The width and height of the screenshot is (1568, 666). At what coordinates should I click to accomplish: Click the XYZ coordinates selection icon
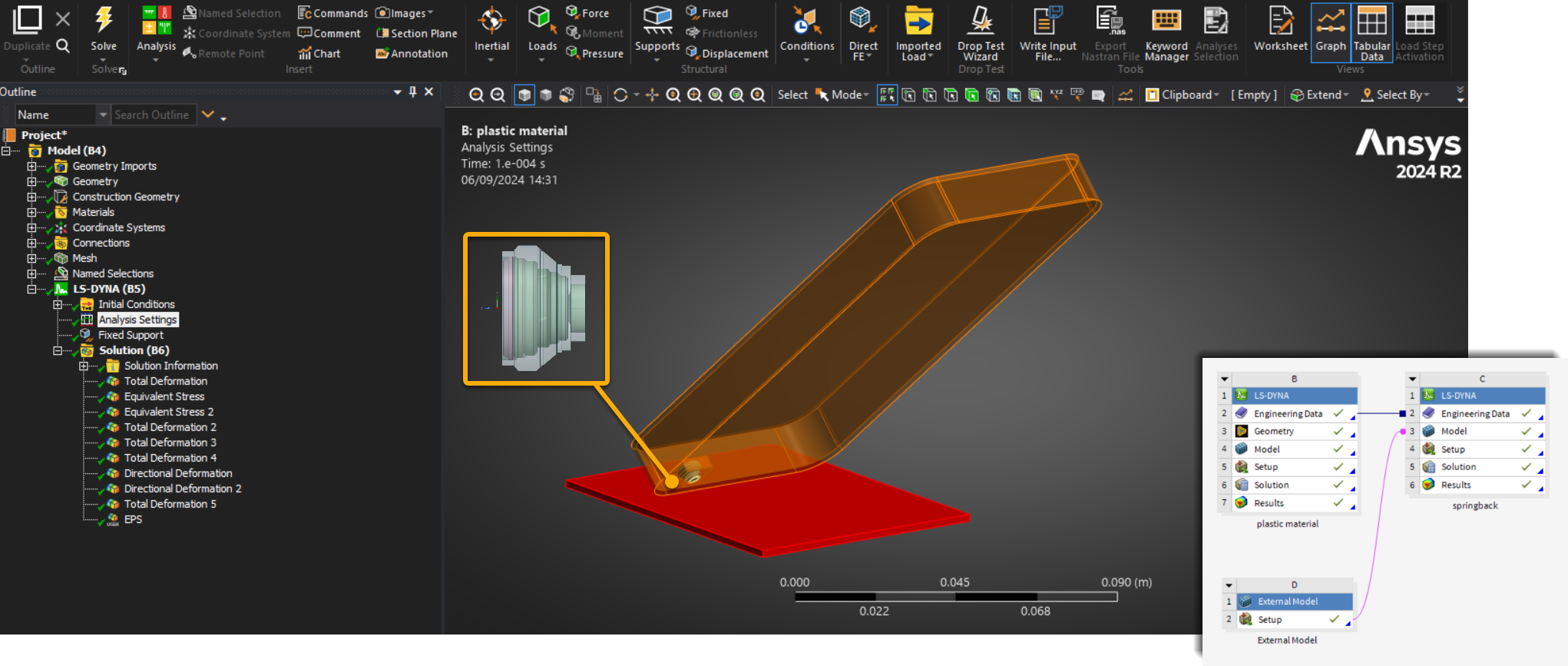tap(1057, 94)
